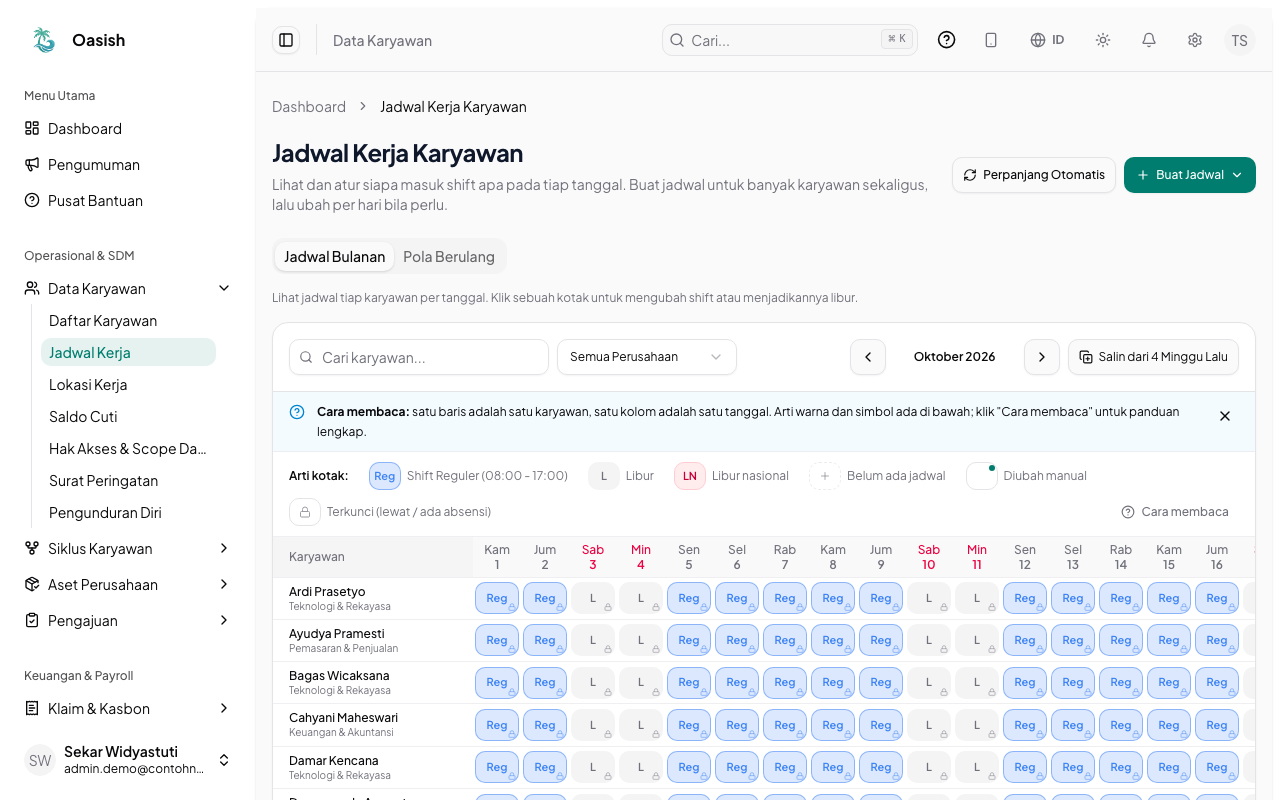
Task: Expand Klaim & Kasbon submenu
Action: coord(128,709)
